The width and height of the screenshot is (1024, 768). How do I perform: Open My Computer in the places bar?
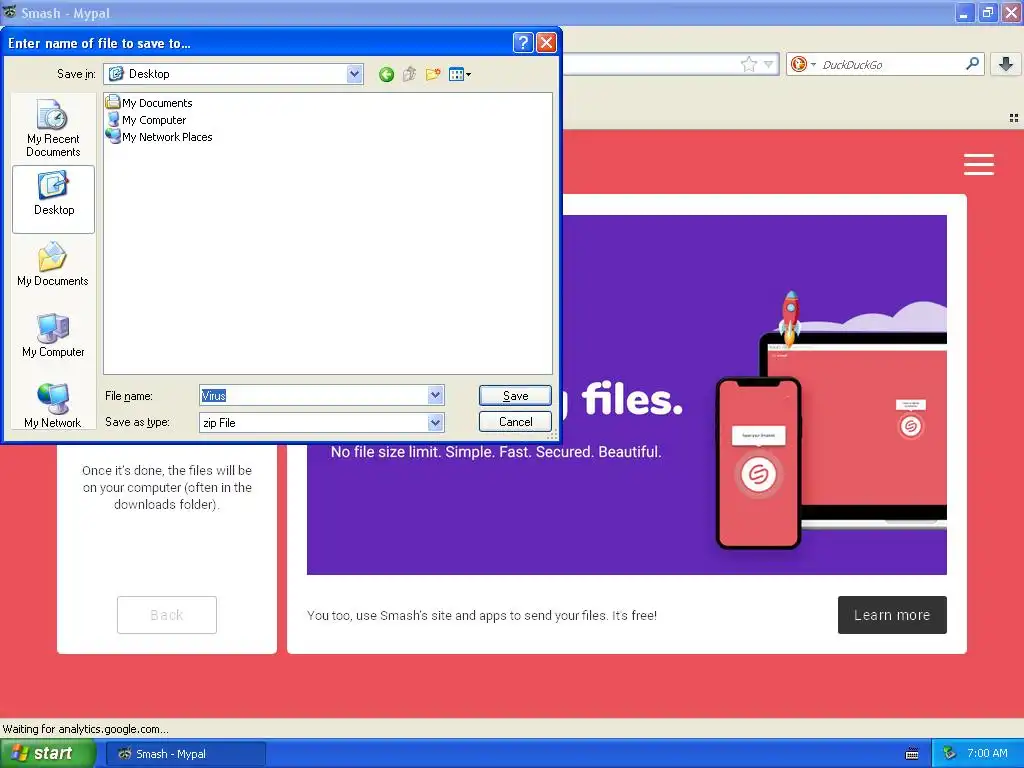53,336
